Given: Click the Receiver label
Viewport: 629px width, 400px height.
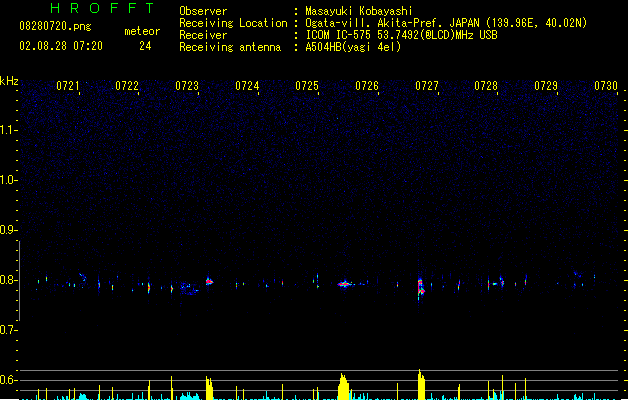Looking at the screenshot, I should (x=203, y=35).
